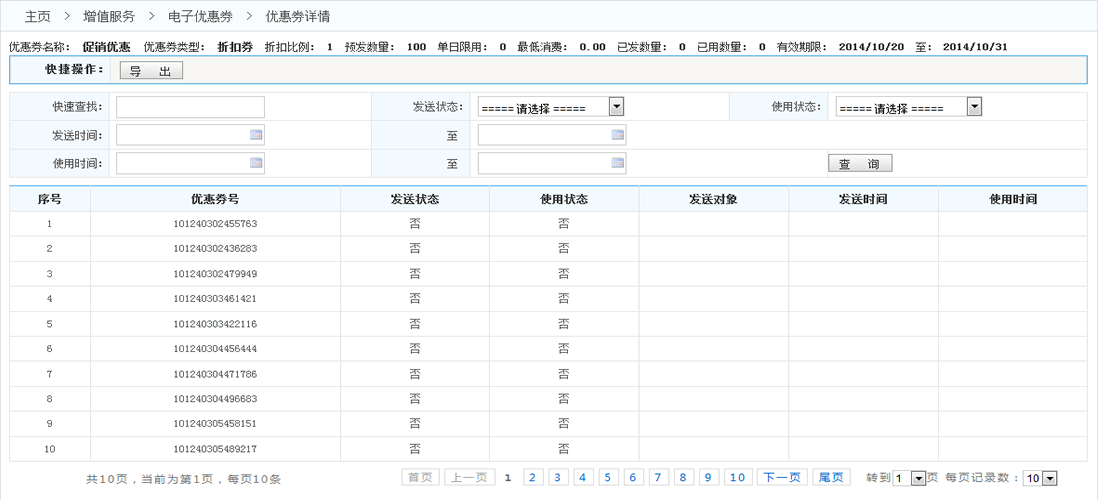1098x500 pixels.
Task: Expand the 使用状态 dropdown
Action: (x=974, y=107)
